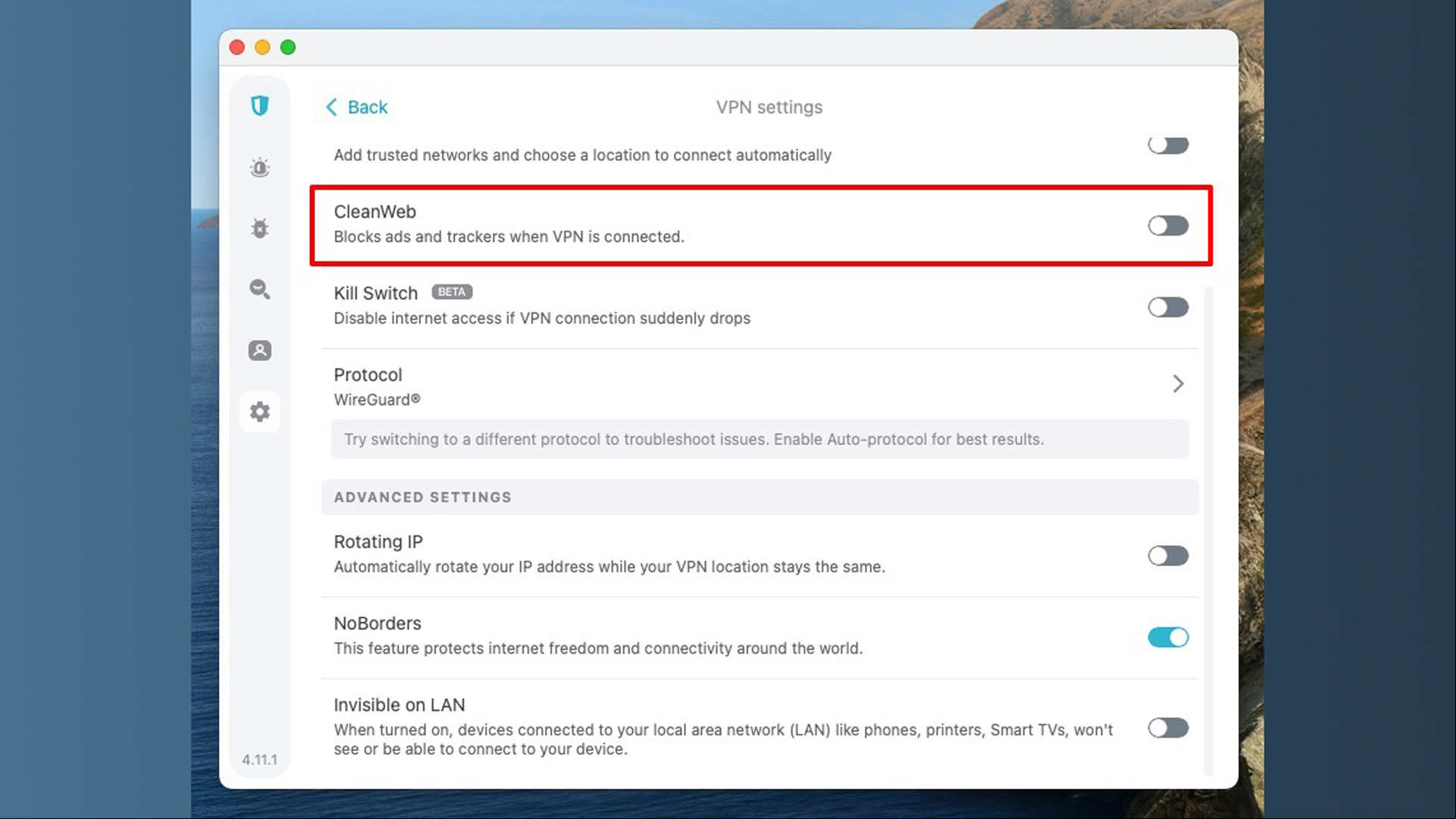Screen dimensions: 1456x819
Task: Close the window with red button
Action: (x=236, y=47)
